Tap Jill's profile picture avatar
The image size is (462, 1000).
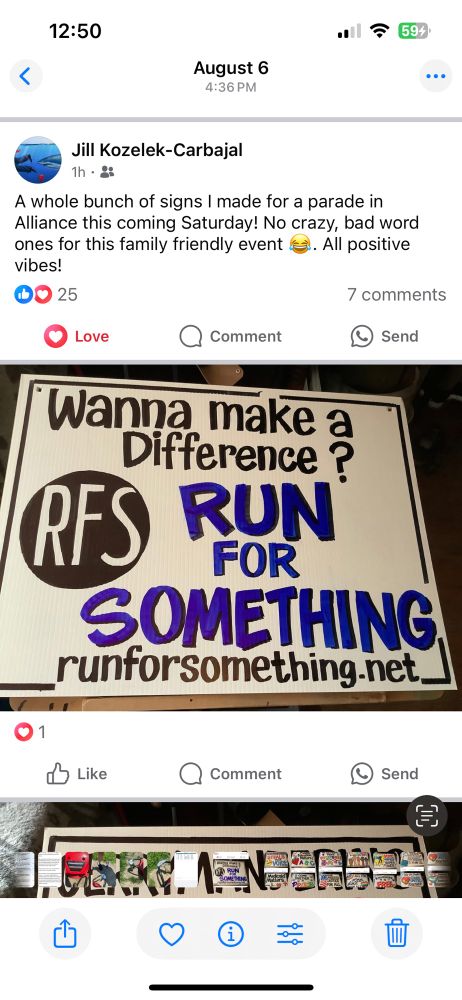point(38,159)
